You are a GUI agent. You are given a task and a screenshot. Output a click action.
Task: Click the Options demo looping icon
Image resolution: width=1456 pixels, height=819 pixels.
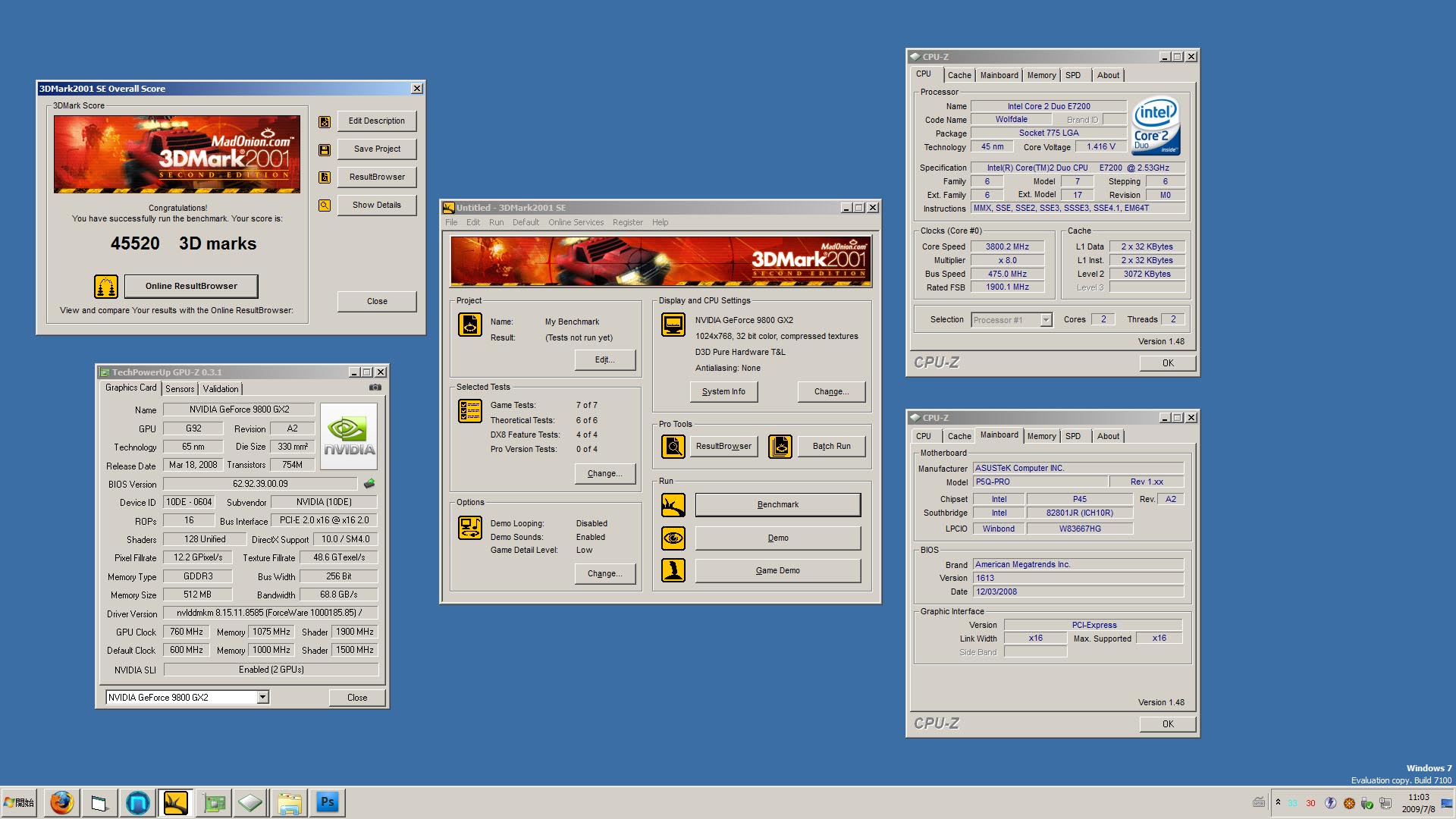pos(470,528)
